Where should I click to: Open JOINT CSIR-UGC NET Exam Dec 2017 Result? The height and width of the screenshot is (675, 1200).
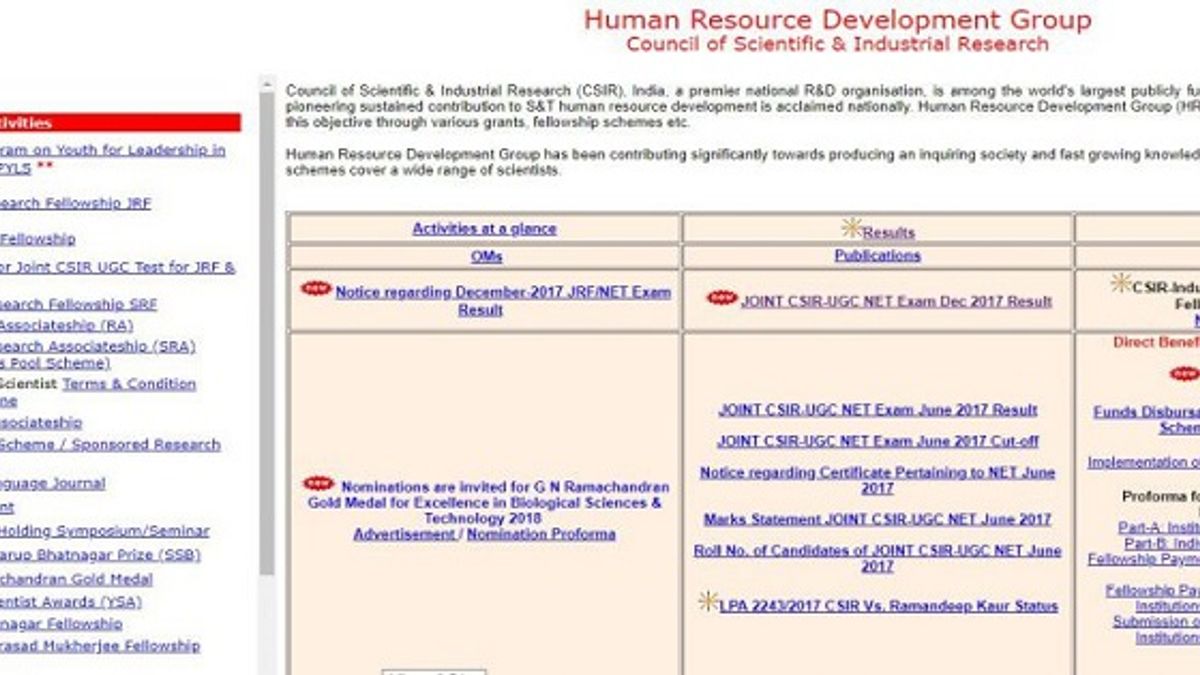896,301
